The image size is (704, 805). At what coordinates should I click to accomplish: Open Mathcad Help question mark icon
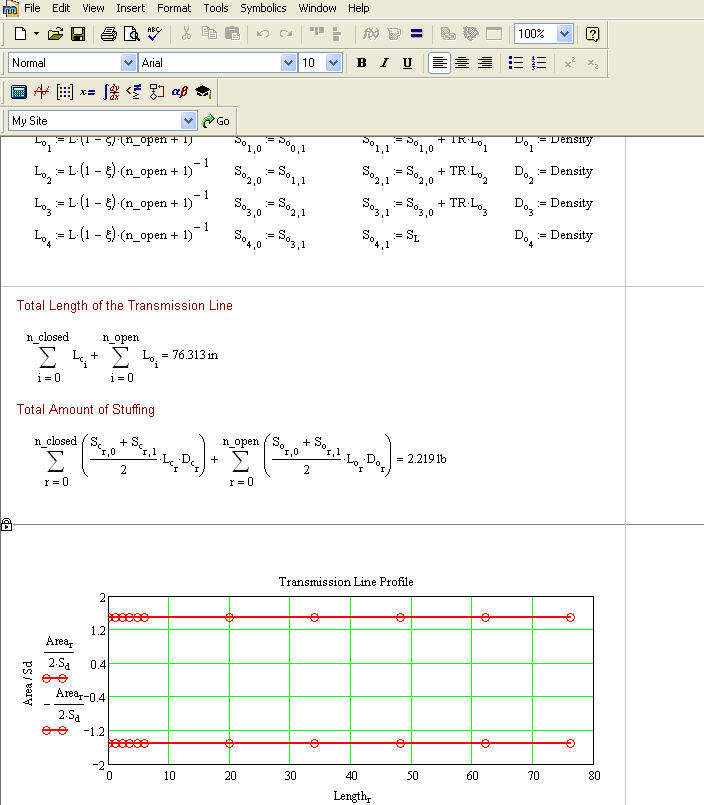(x=592, y=34)
